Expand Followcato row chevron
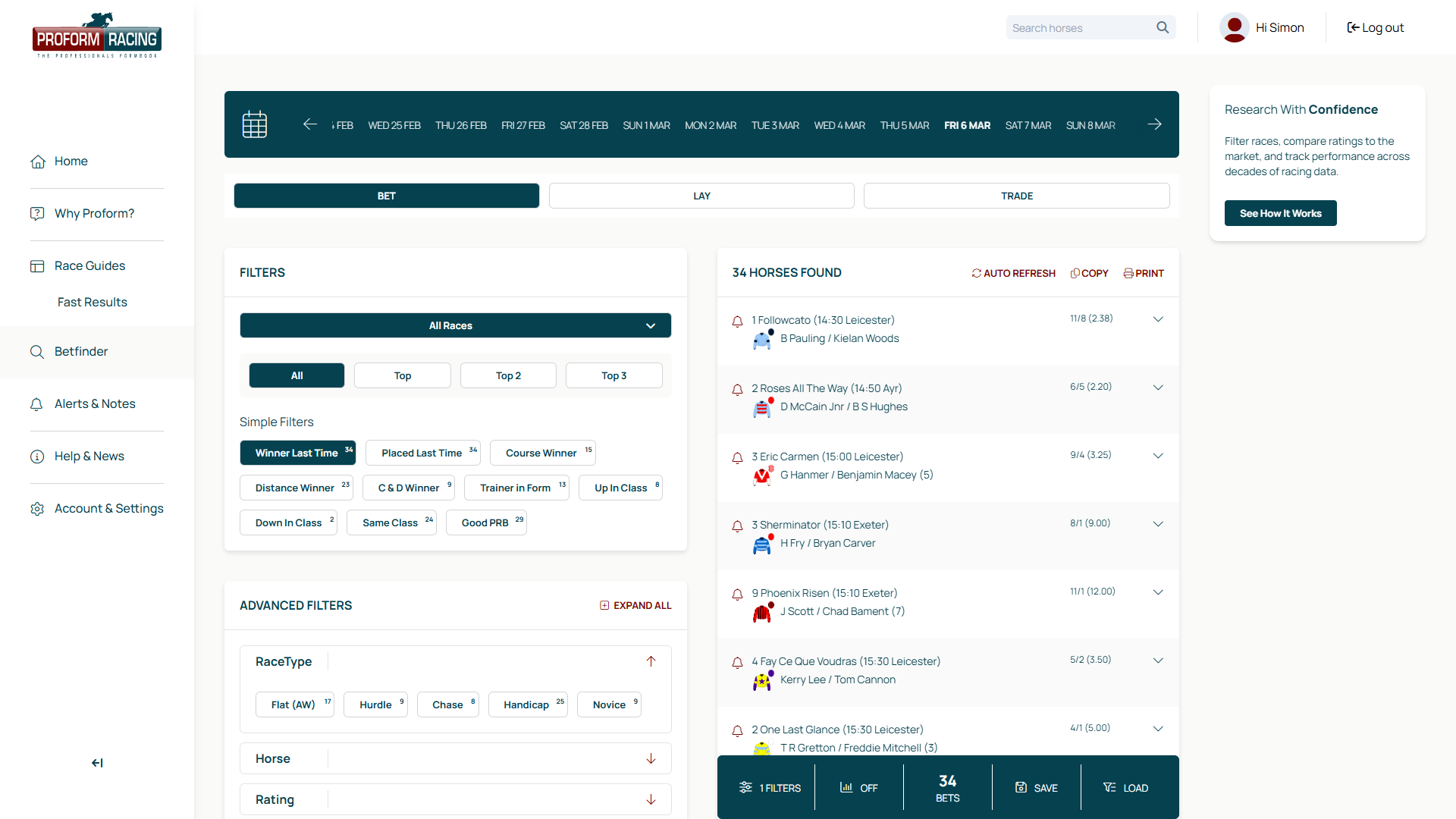The width and height of the screenshot is (1456, 819). coord(1158,319)
